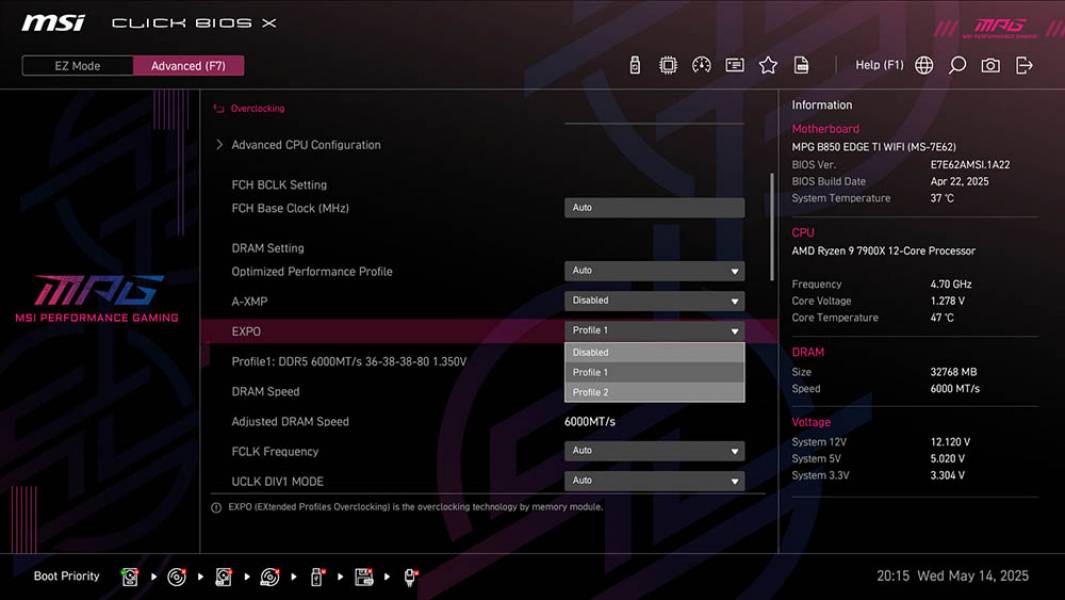Select FCH Base Clock (MHz) label
Viewport: 1065px width, 600px height.
[x=290, y=209]
